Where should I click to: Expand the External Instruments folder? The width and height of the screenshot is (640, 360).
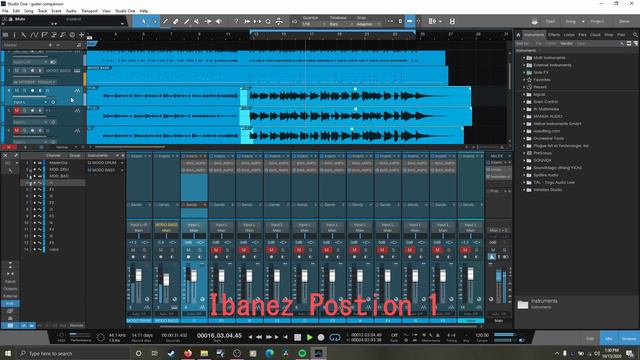pyautogui.click(x=524, y=65)
